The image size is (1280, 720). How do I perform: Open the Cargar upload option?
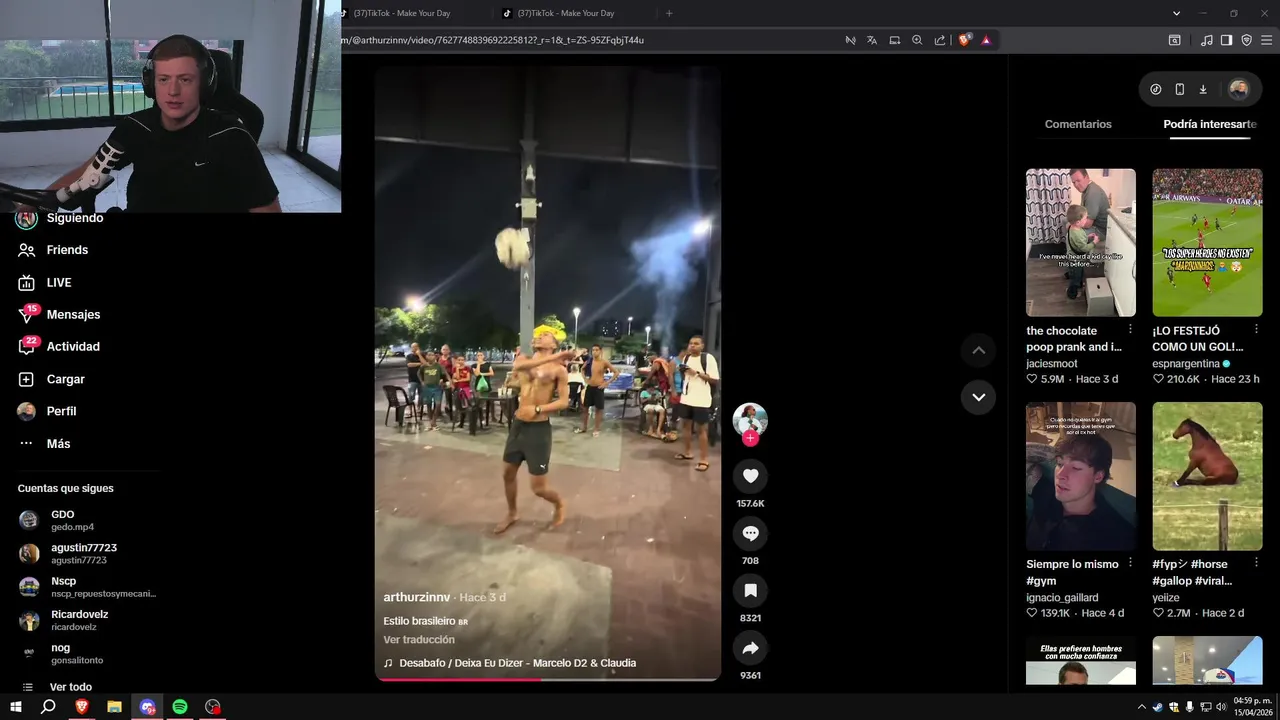[52, 379]
